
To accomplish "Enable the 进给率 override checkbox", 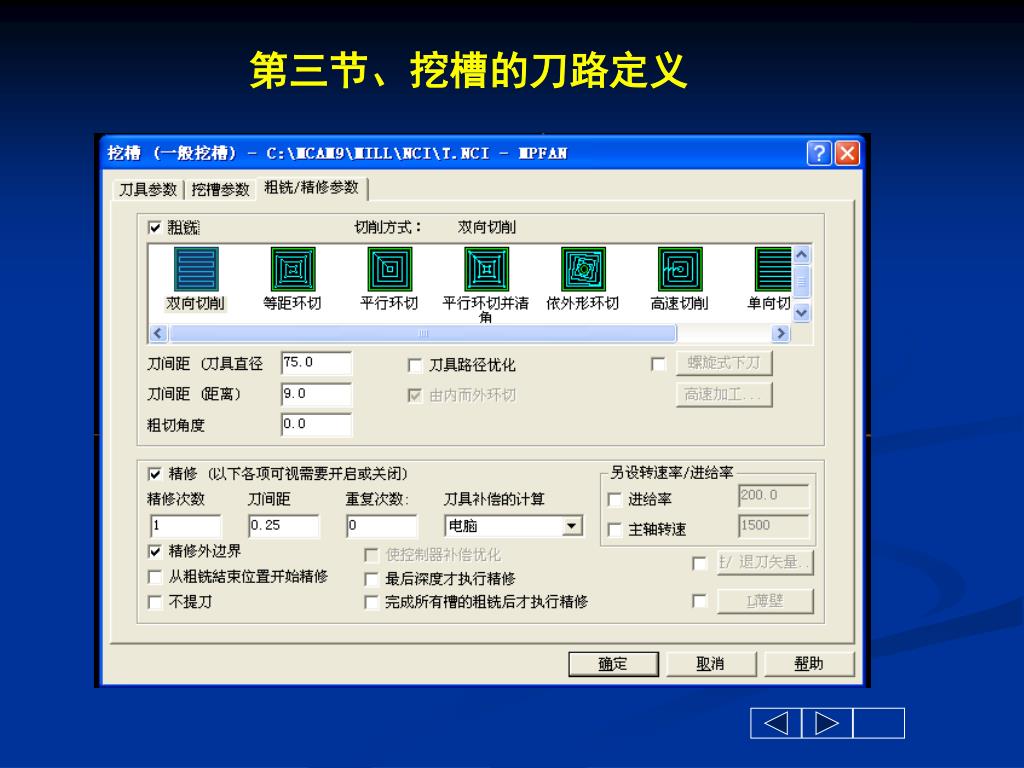I will tap(614, 500).
